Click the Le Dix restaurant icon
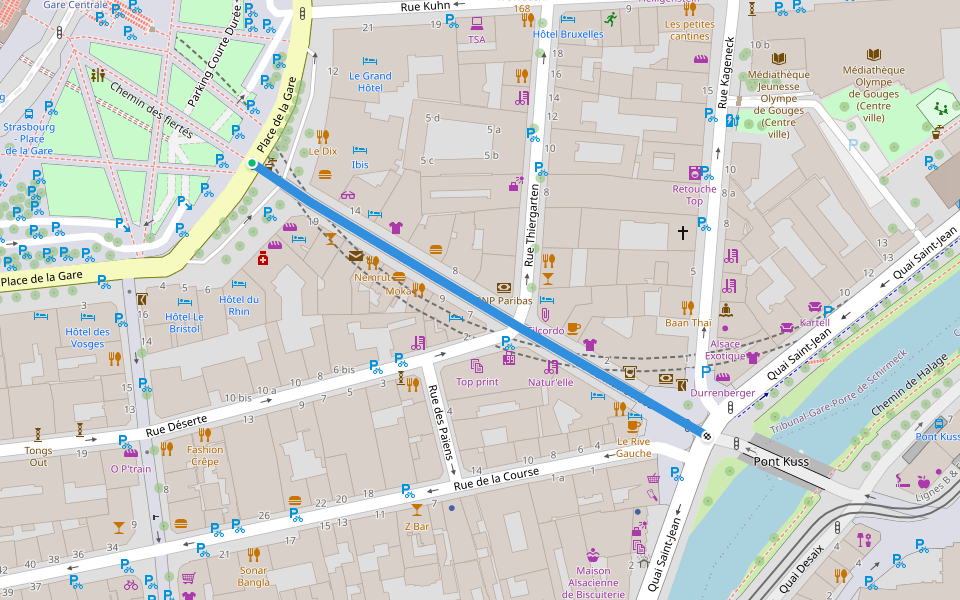 tap(322, 136)
